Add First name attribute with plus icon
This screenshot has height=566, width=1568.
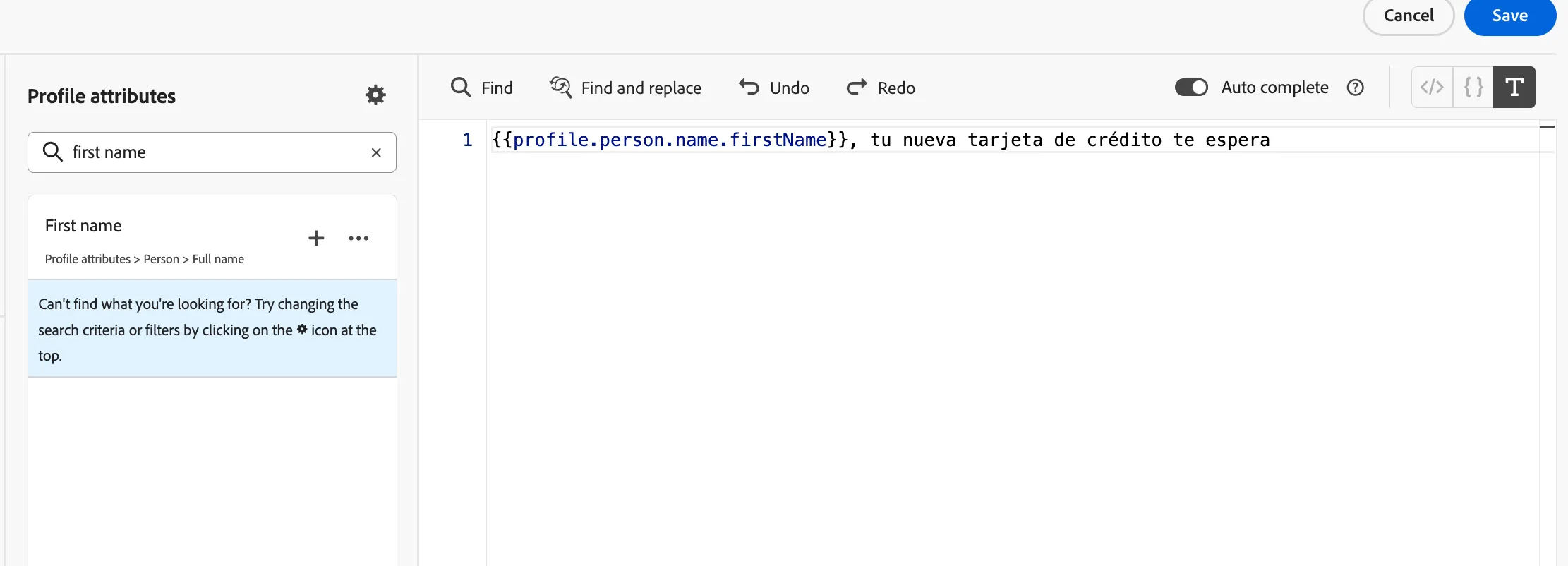tap(316, 238)
